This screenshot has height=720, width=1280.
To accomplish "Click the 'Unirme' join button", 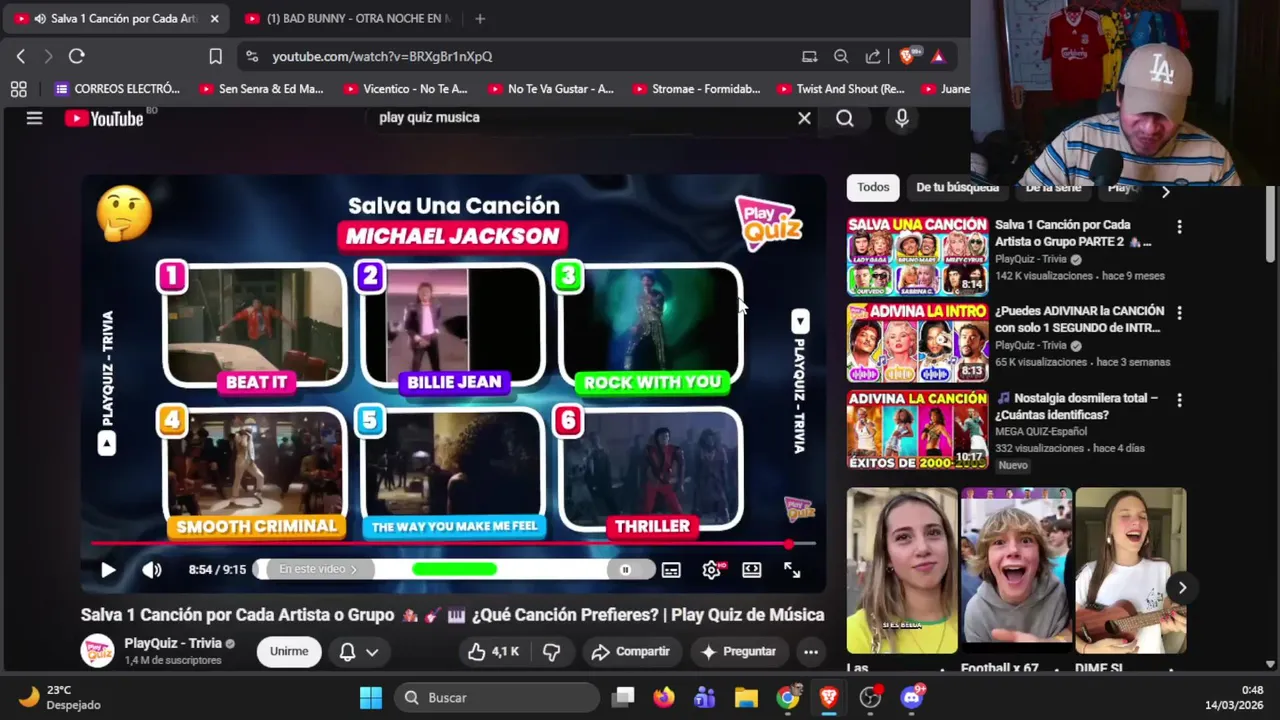I will 289,651.
